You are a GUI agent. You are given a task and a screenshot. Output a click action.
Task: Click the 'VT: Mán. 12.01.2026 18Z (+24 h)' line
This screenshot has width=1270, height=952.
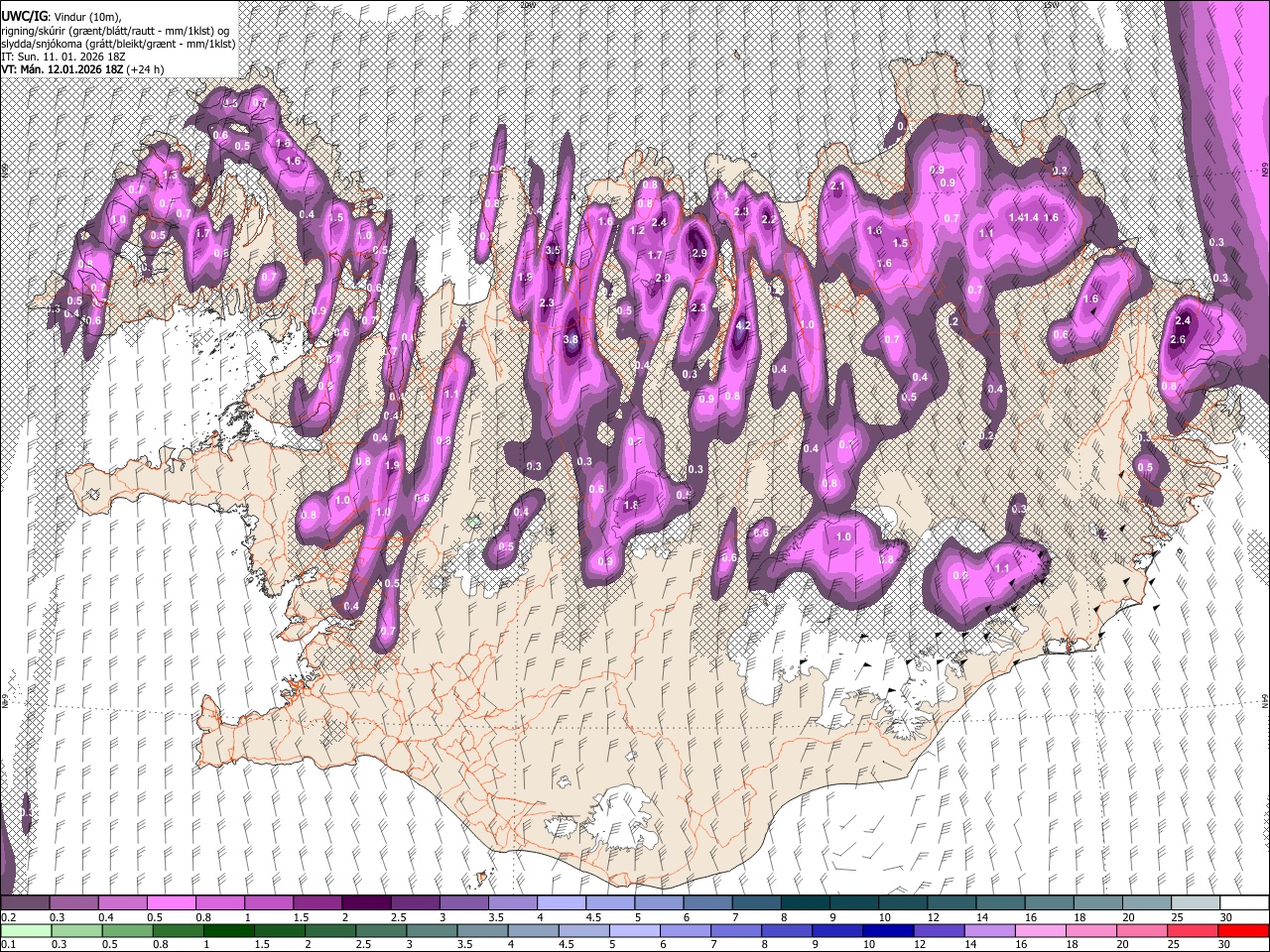pyautogui.click(x=82, y=69)
